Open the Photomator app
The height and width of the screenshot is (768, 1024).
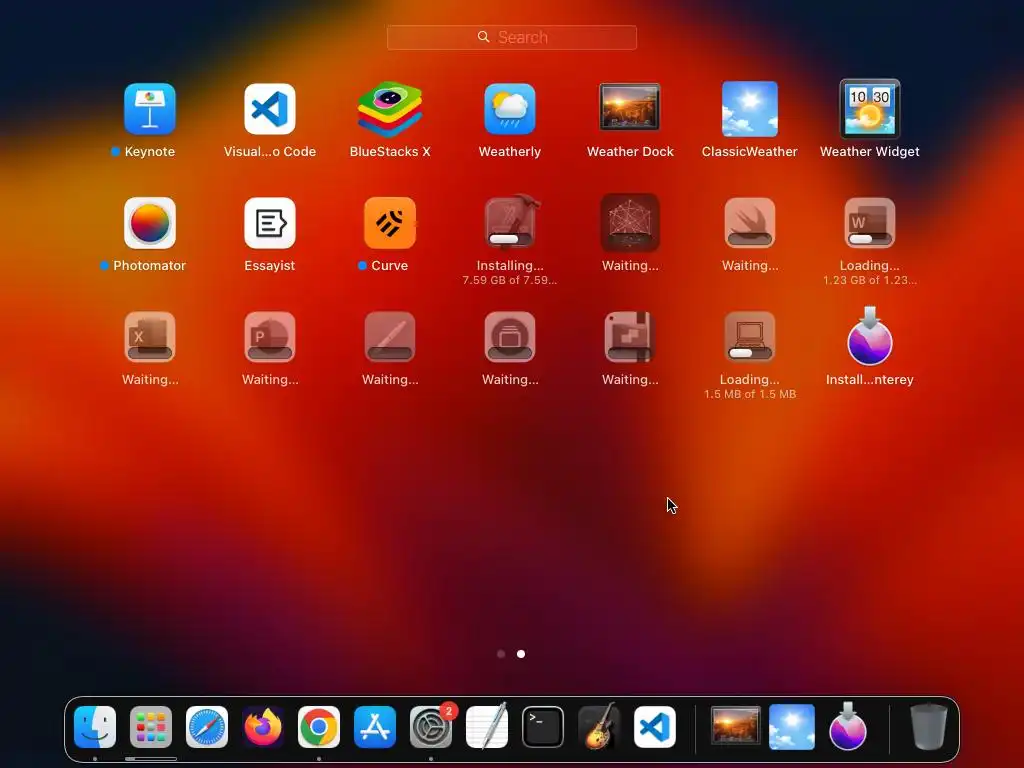point(150,223)
